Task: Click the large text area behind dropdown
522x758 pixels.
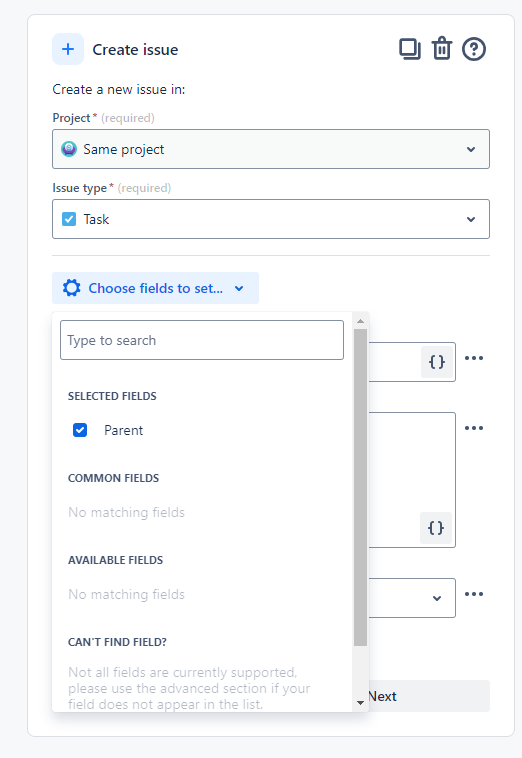Action: point(412,480)
